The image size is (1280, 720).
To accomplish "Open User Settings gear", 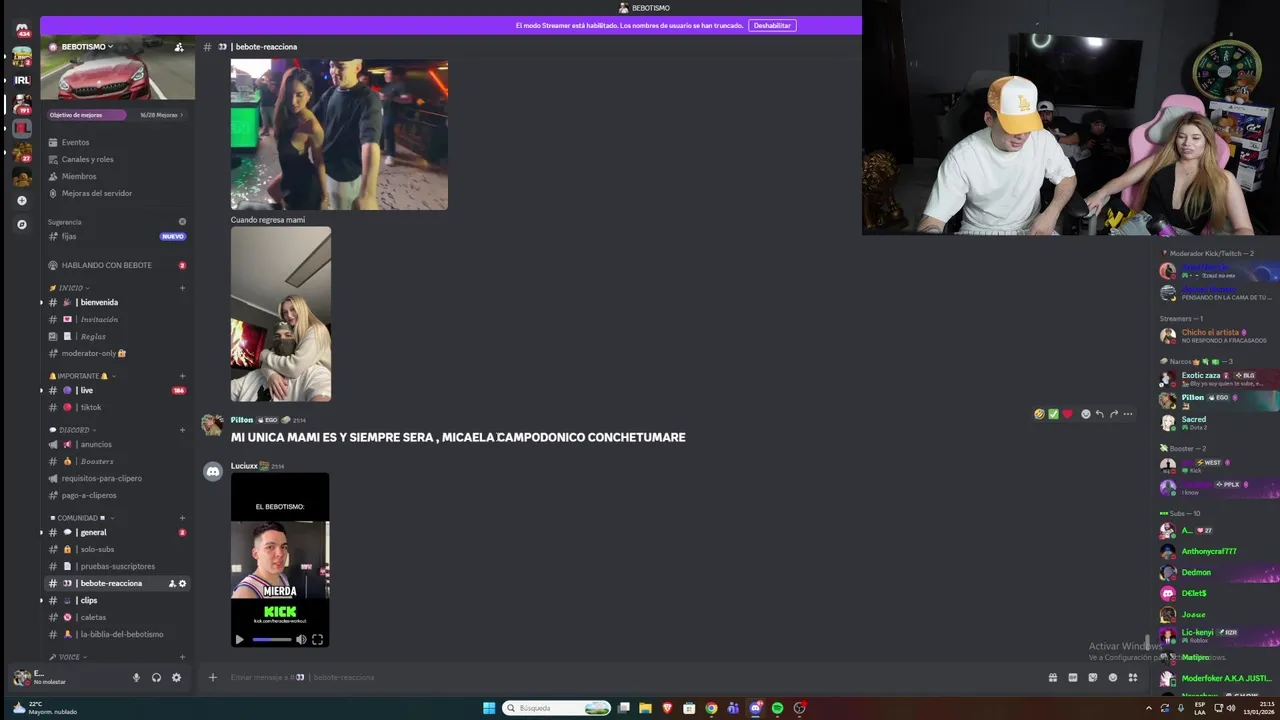I will (x=176, y=677).
